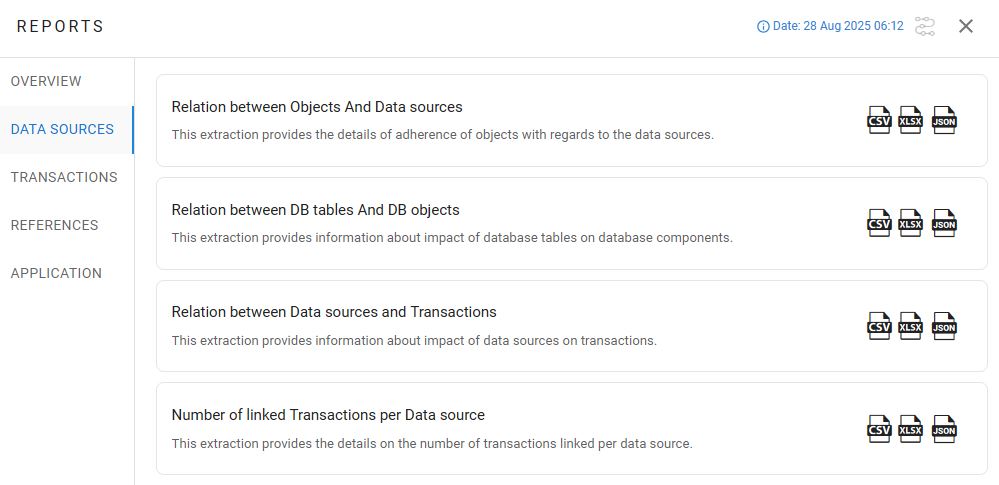Switch to the Transactions tab
999x485 pixels.
pos(64,177)
